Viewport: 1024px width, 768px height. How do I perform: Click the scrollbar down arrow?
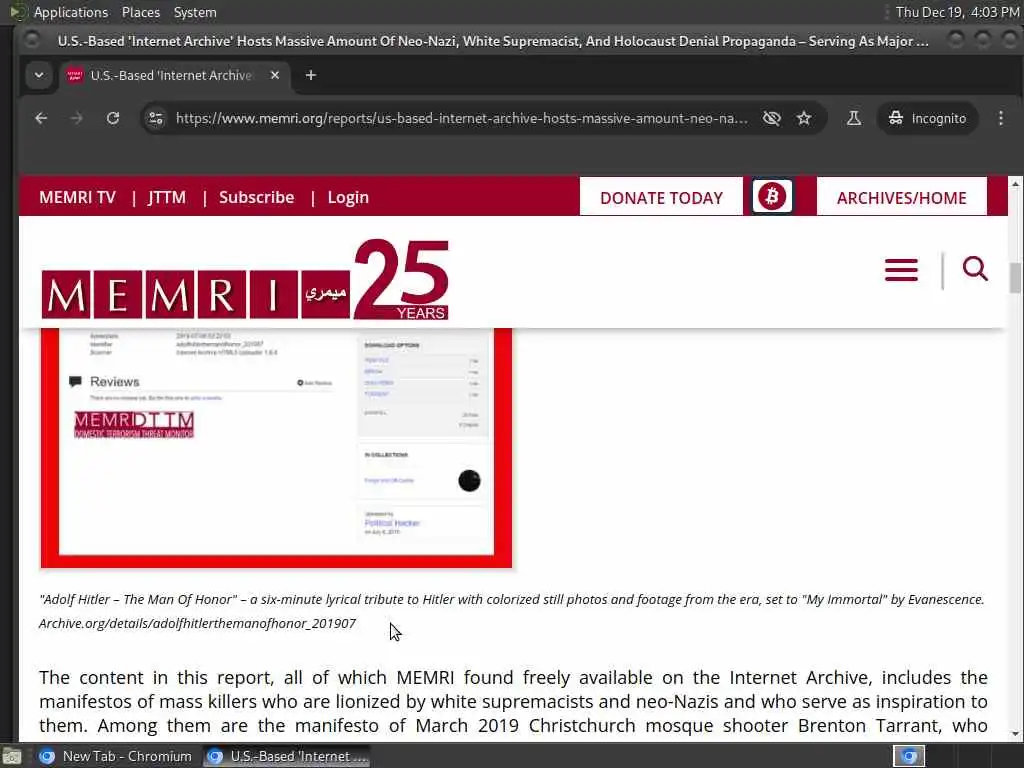coord(1015,733)
